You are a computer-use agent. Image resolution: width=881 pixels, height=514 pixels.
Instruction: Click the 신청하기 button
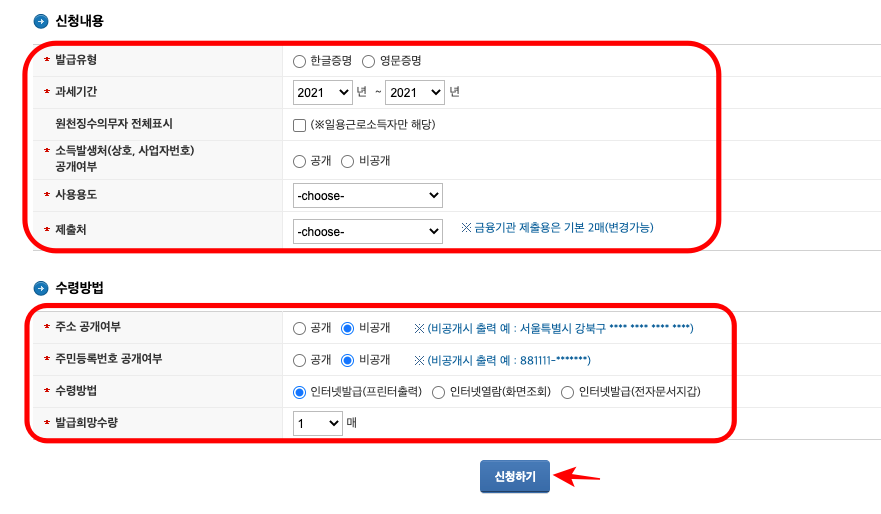(x=515, y=477)
